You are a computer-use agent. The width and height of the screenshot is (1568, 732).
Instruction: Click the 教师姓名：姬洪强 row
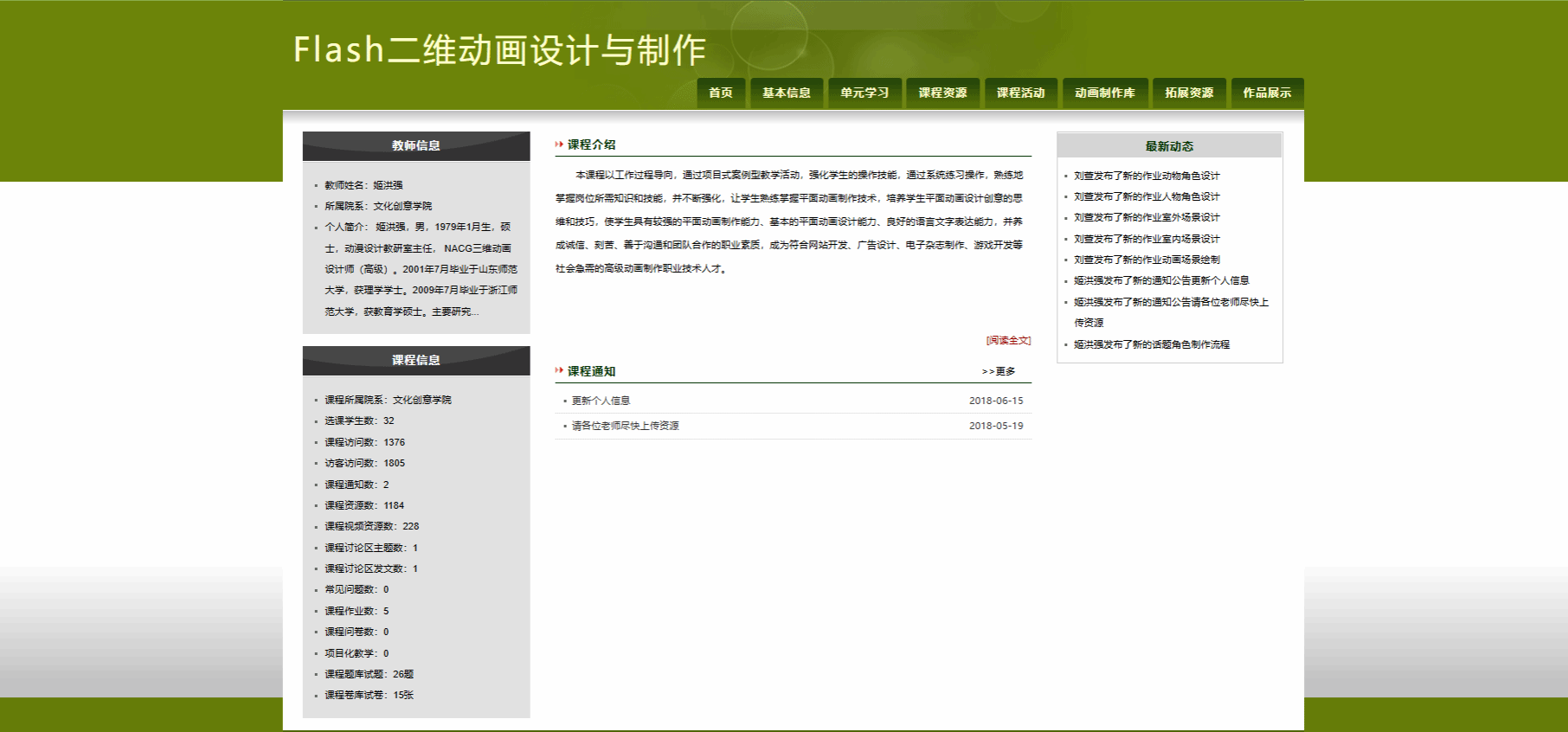click(363, 185)
